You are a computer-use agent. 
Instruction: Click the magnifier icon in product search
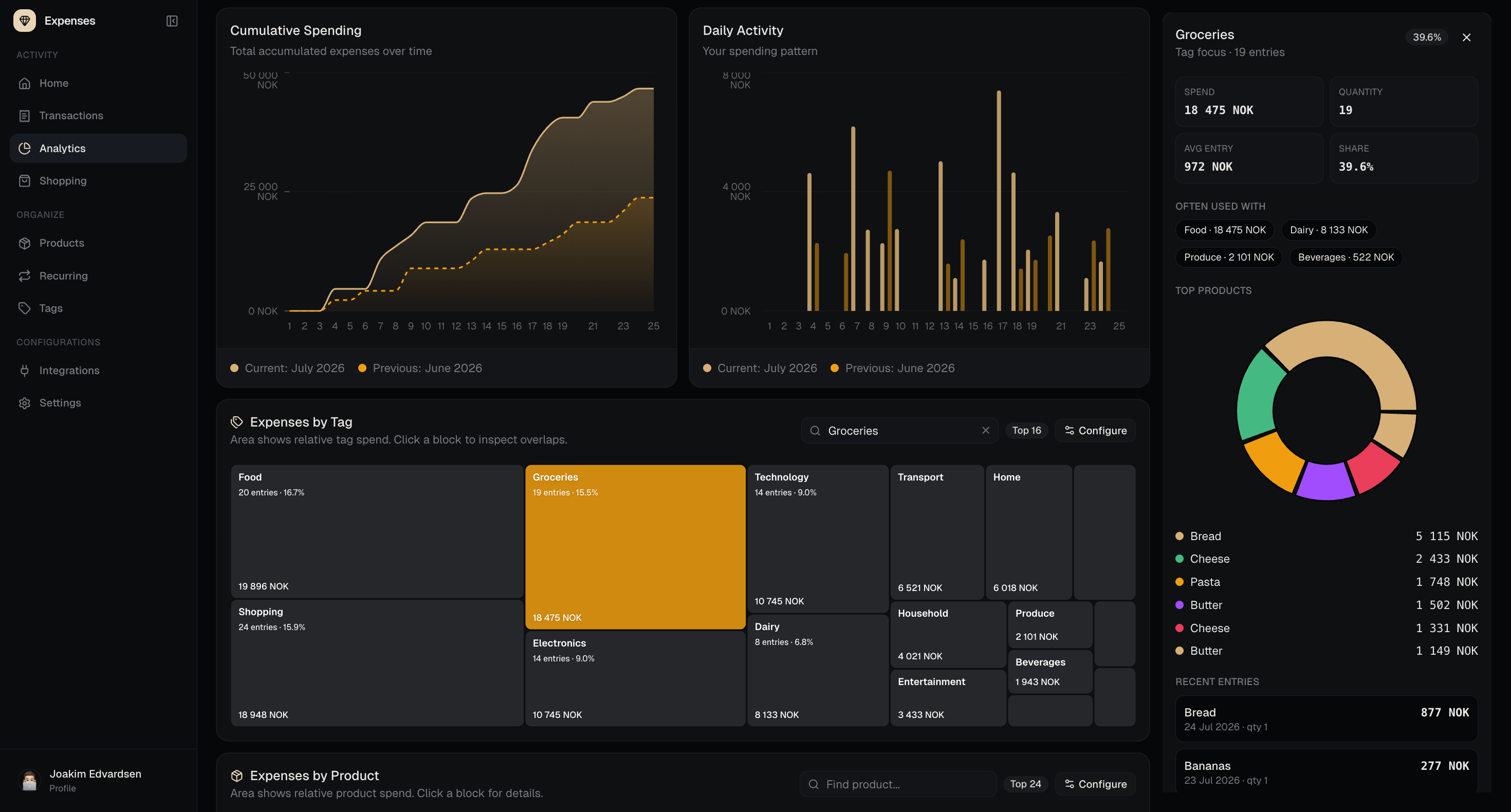[x=814, y=784]
